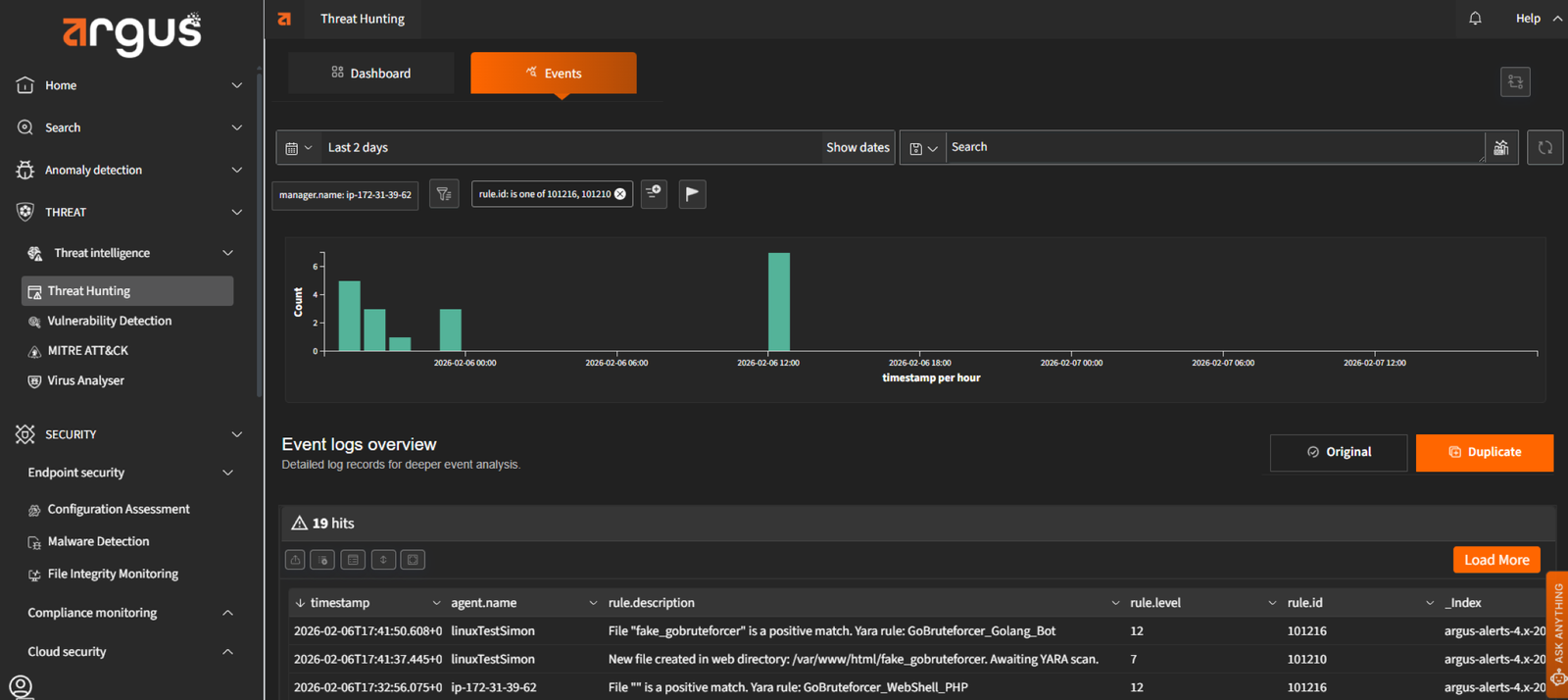Screen dimensions: 1568x700
Task: Click the full screen table icon
Action: click(x=413, y=560)
